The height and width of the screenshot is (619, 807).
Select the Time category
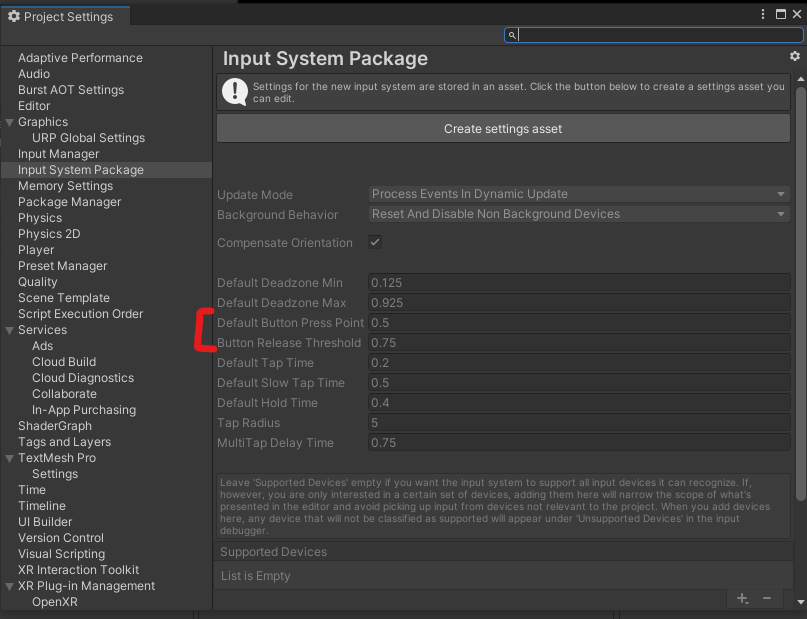pos(32,489)
